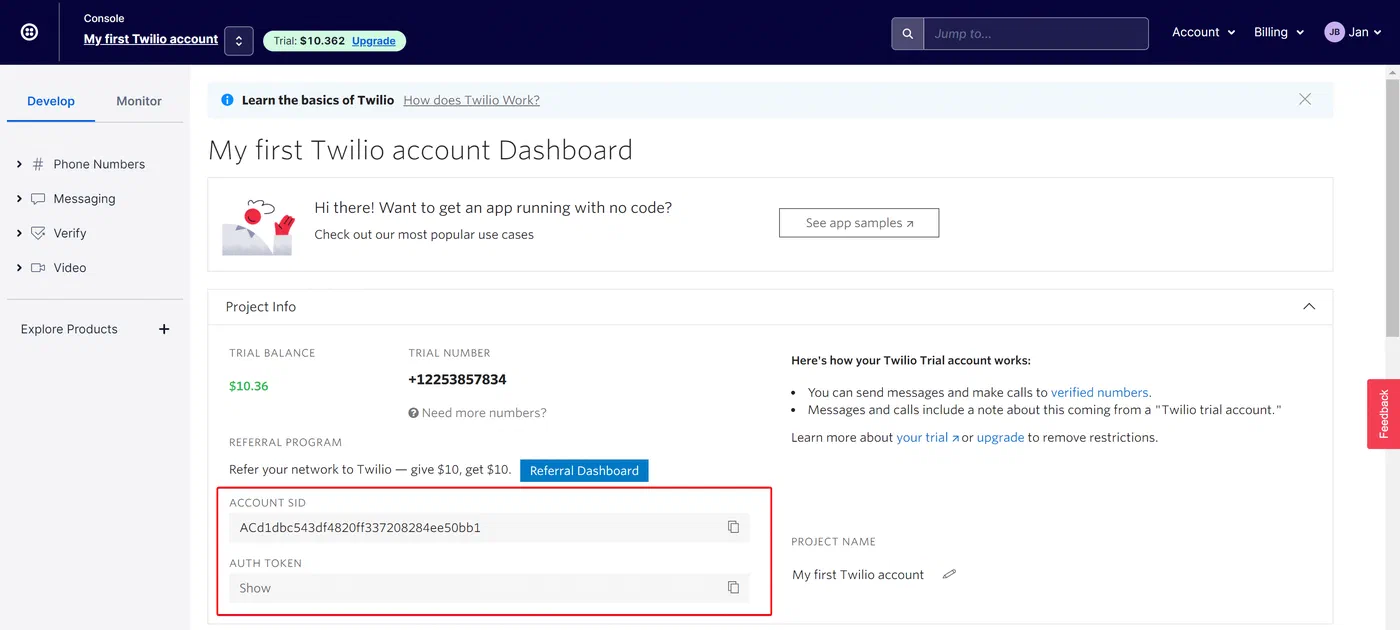Click the Messaging chat bubble icon

coord(38,199)
